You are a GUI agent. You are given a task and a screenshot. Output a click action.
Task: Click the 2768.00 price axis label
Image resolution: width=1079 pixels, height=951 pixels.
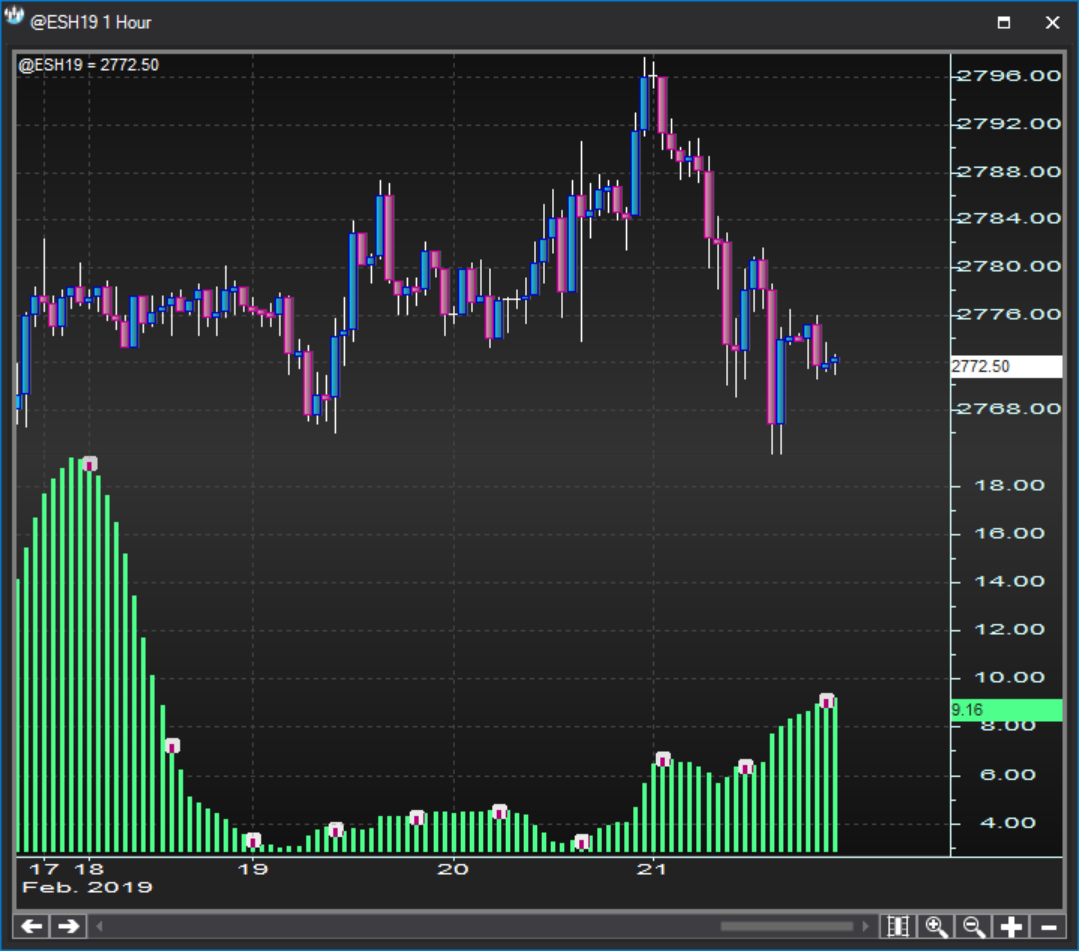(x=1009, y=409)
